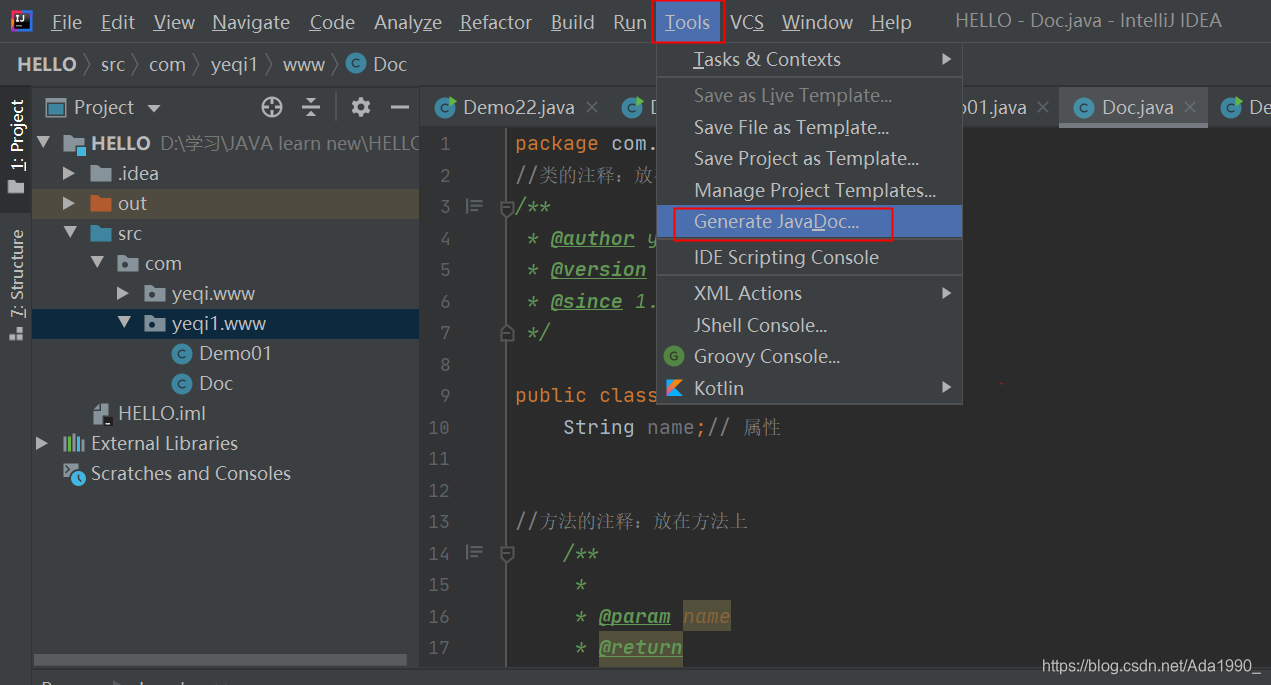Open the VCS menu

tap(747, 22)
